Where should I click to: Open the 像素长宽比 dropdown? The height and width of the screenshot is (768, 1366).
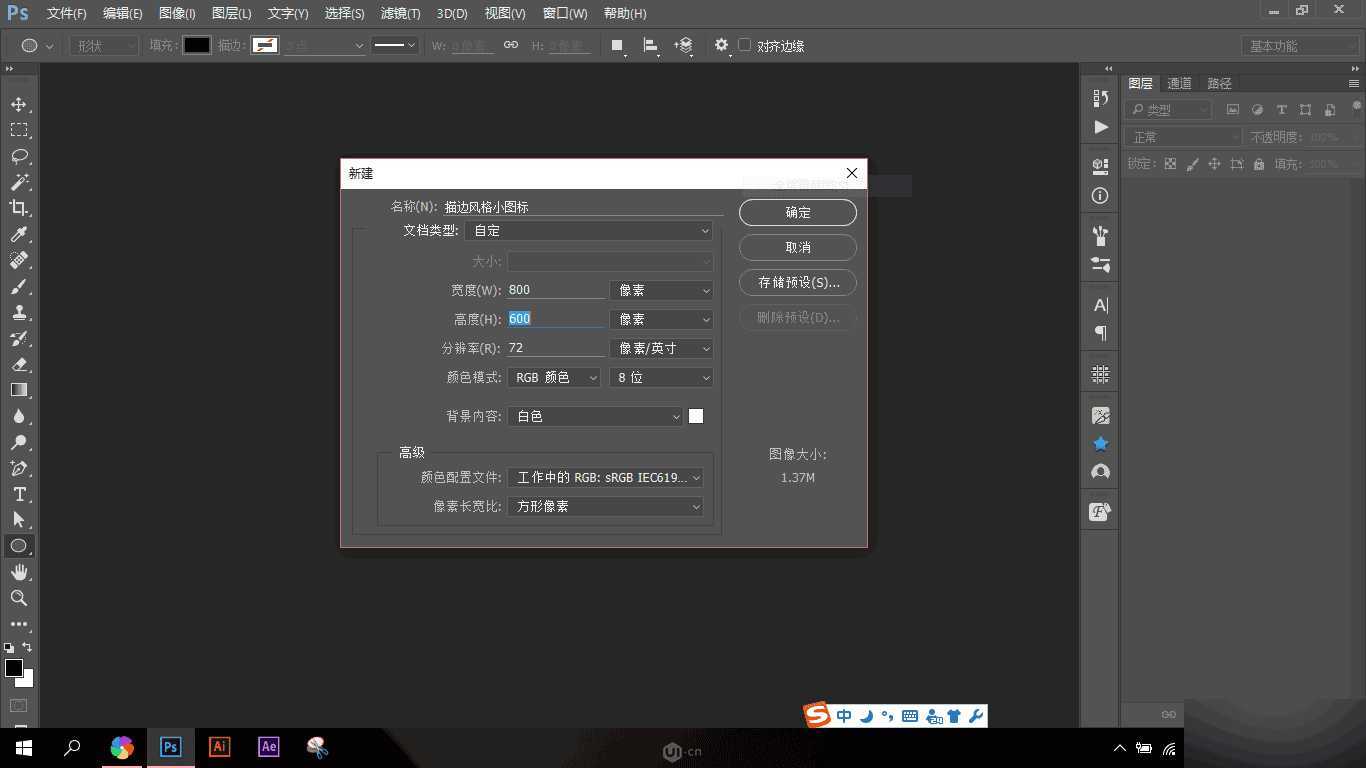tap(605, 506)
